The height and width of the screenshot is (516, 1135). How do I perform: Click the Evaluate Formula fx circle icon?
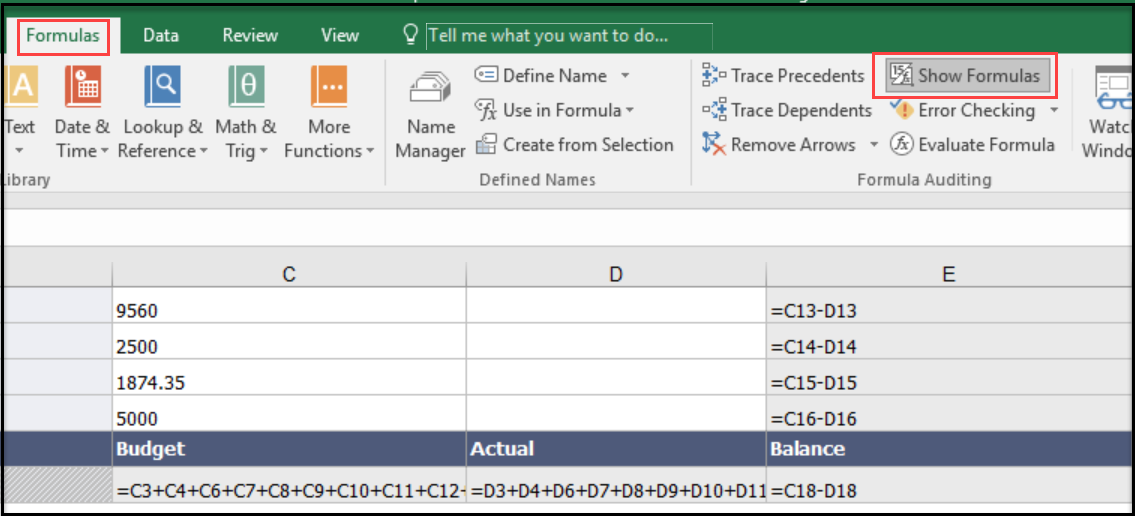901,145
